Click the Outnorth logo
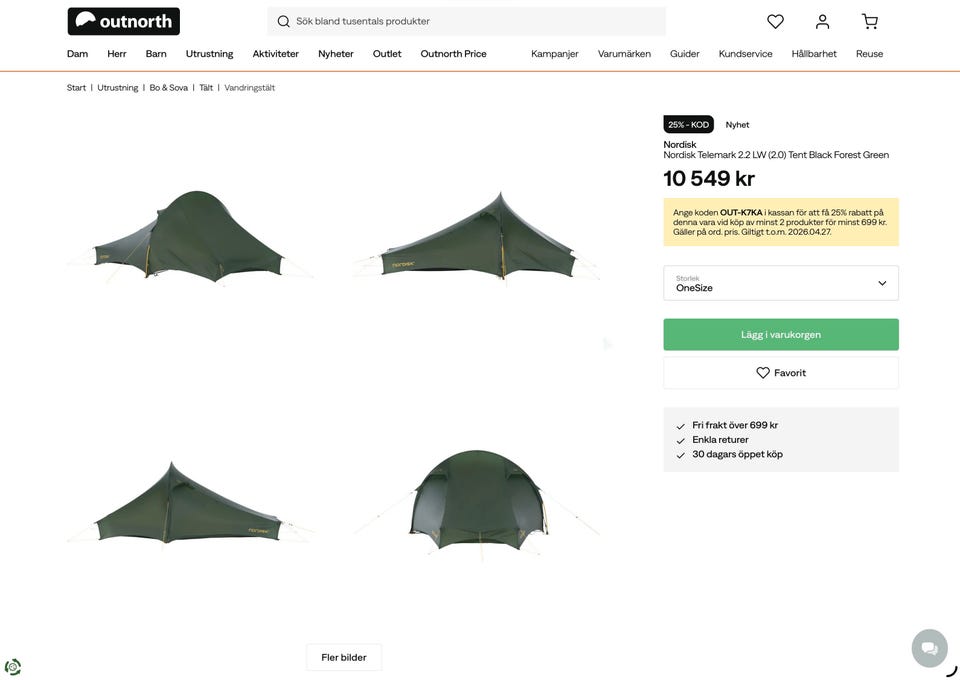The height and width of the screenshot is (680, 960). tap(123, 21)
